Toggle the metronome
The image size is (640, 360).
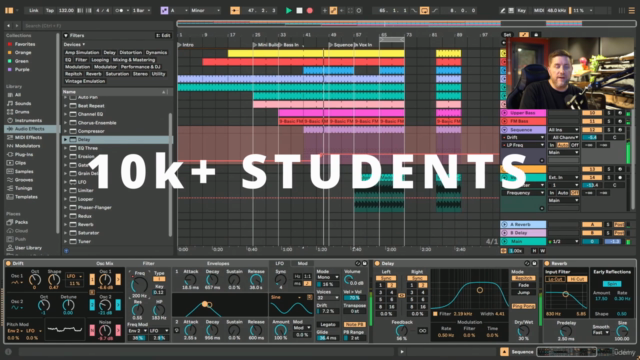pyautogui.click(x=119, y=10)
